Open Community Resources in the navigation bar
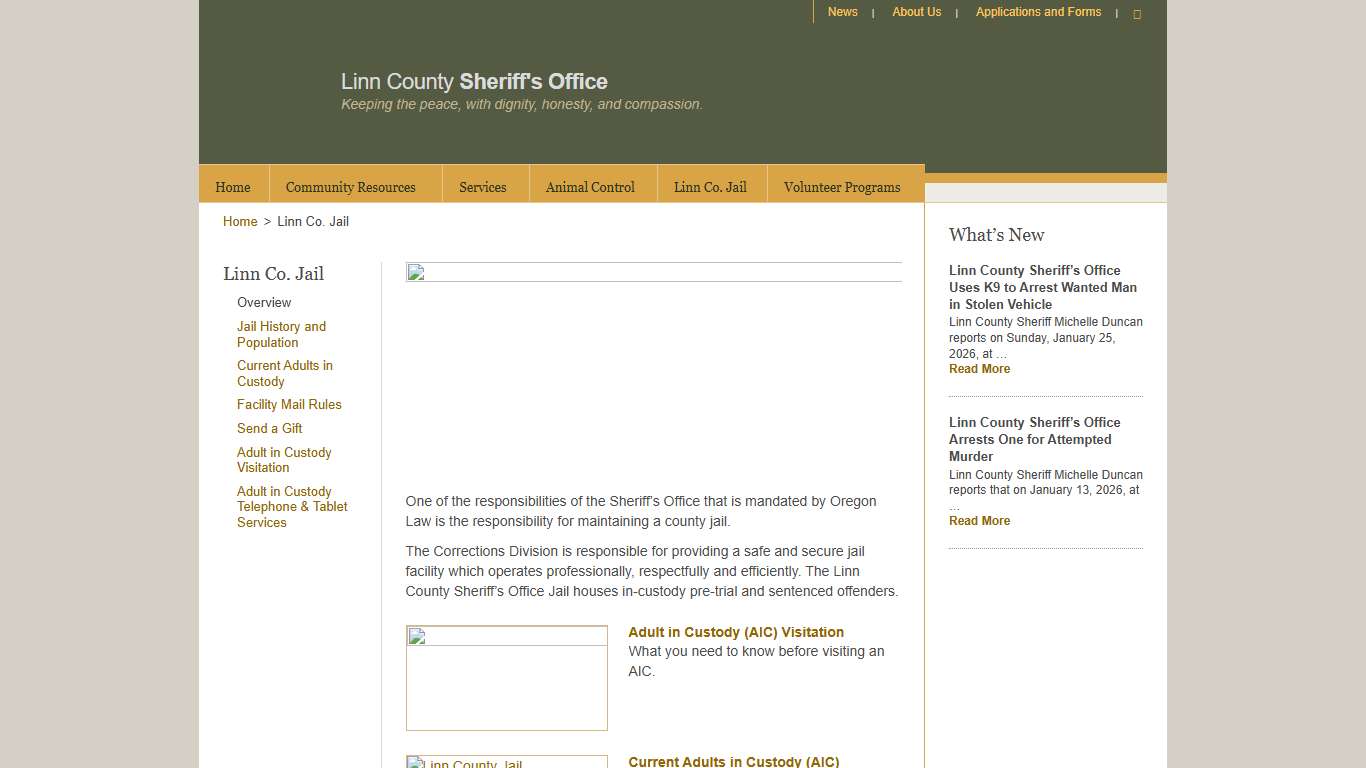This screenshot has width=1366, height=768. (351, 187)
